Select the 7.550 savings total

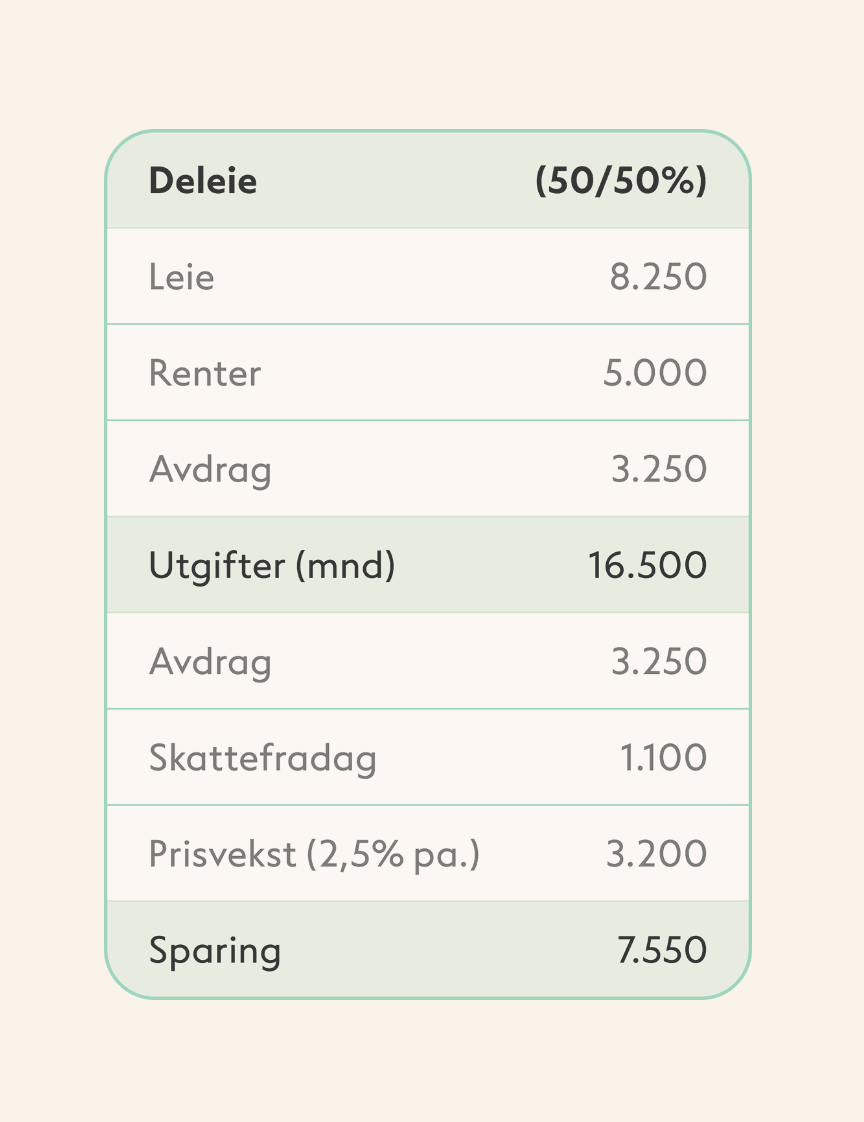662,950
